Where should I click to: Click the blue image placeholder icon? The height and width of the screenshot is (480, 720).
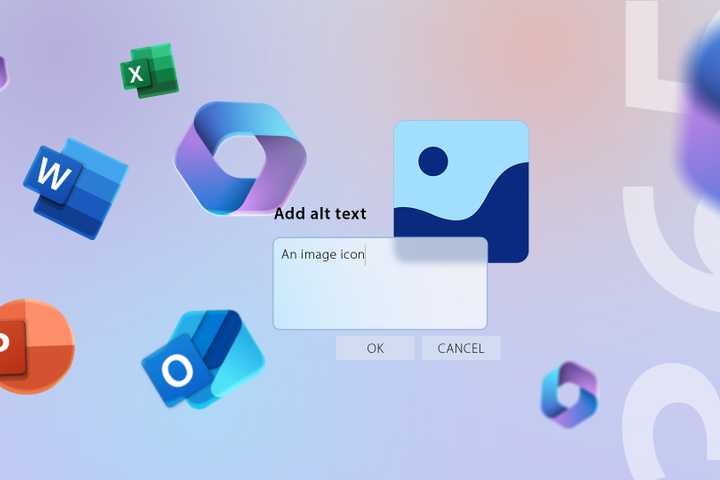pos(461,190)
